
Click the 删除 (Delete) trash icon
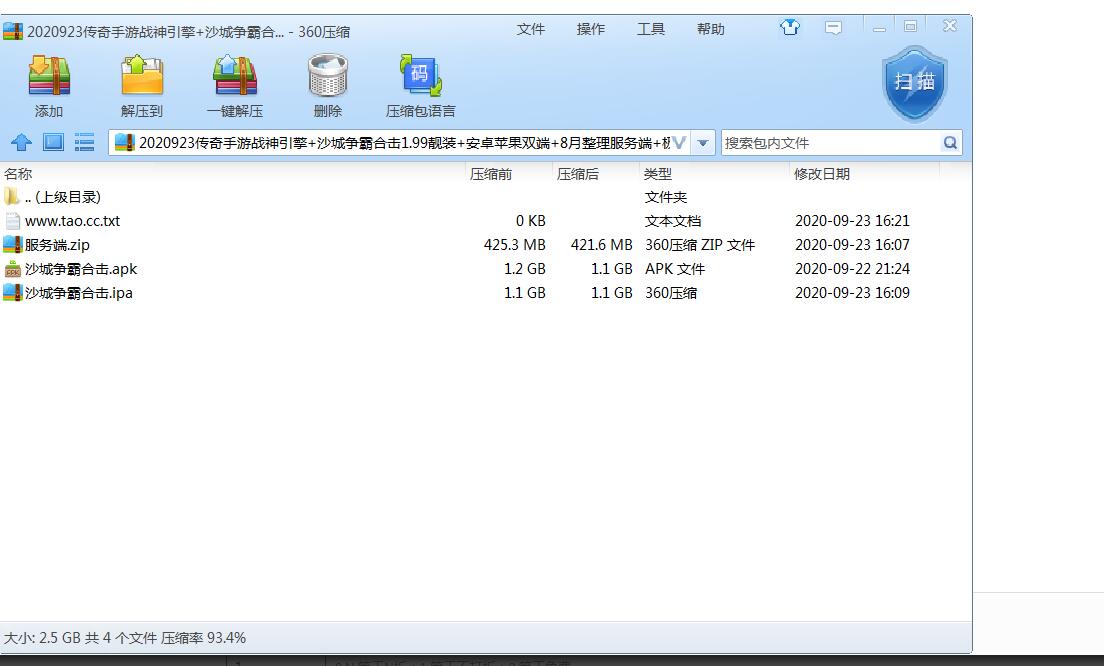pos(327,78)
